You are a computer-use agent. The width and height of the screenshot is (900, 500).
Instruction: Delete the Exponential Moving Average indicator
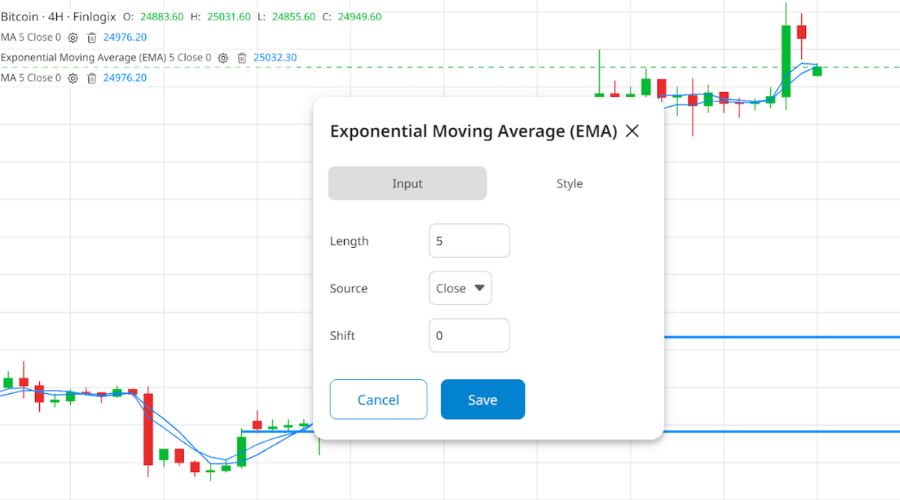242,58
